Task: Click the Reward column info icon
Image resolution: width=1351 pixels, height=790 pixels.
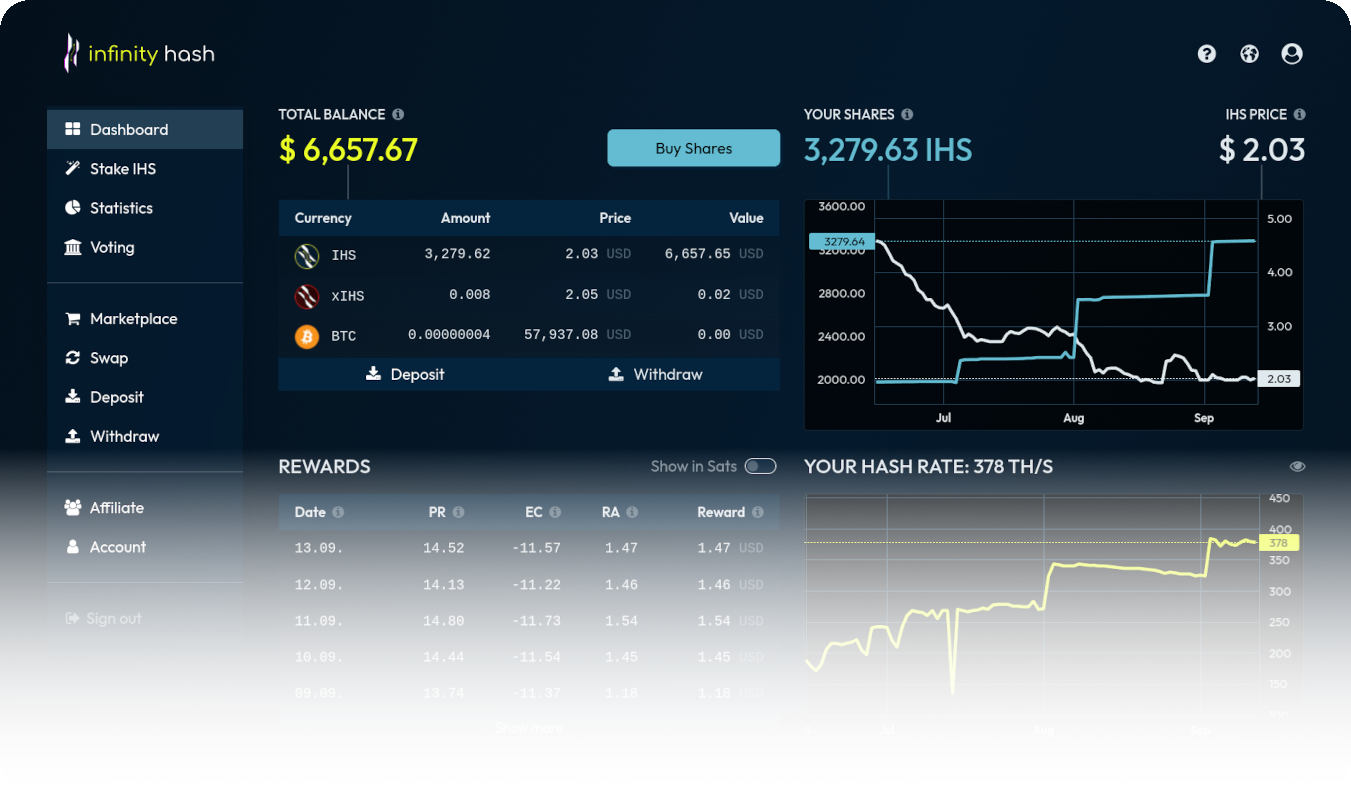Action: click(x=758, y=512)
